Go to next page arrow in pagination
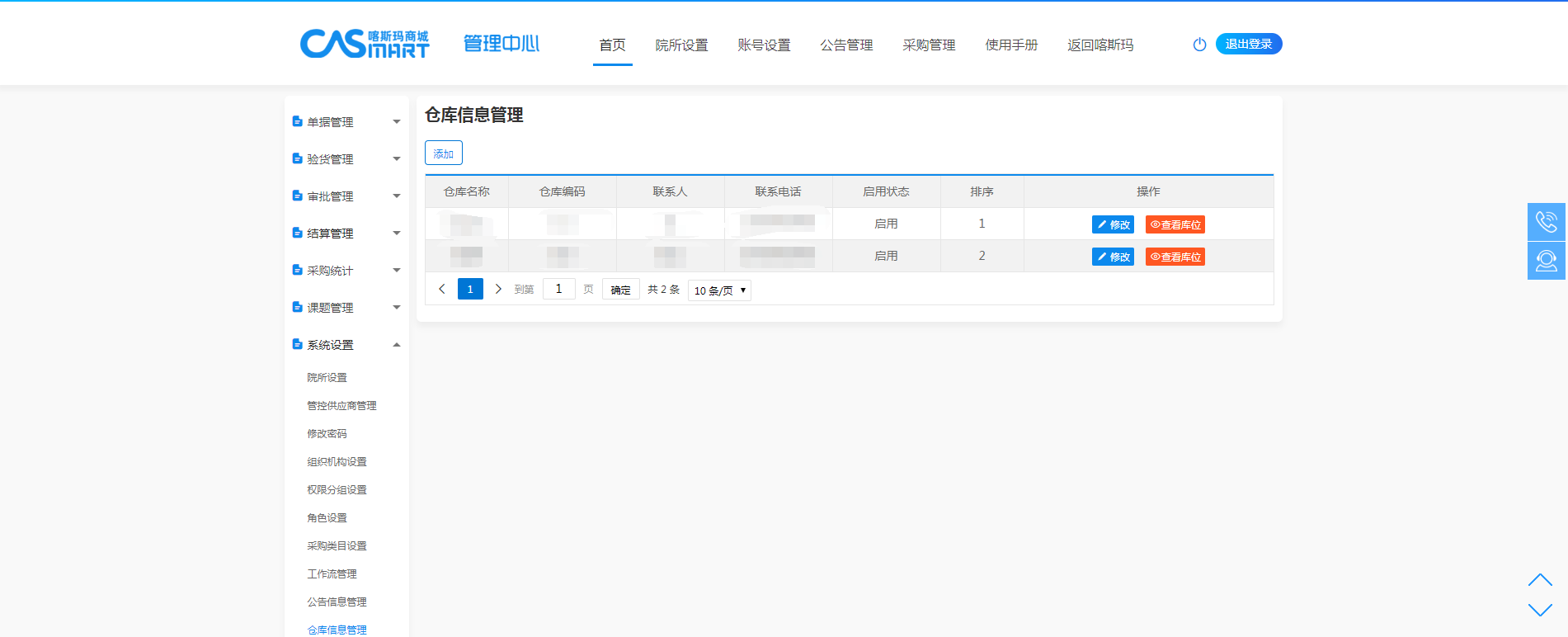This screenshot has width=1568, height=637. (498, 289)
